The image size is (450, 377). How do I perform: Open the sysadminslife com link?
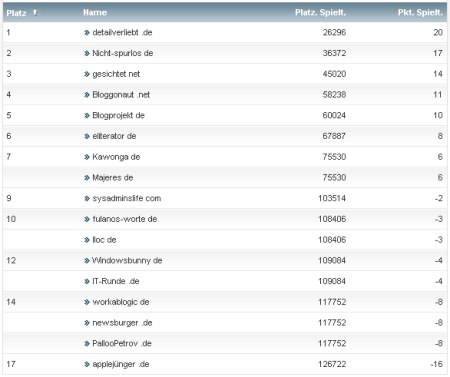[127, 198]
